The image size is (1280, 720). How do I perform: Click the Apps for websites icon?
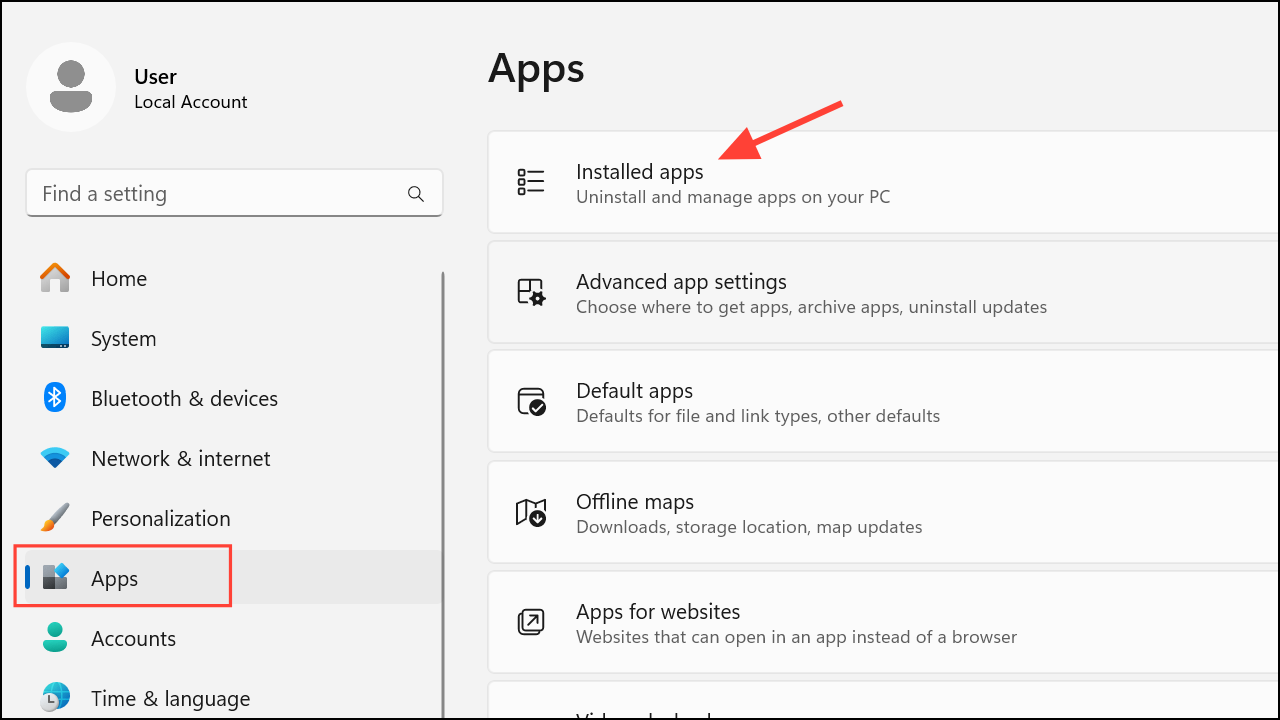531,622
